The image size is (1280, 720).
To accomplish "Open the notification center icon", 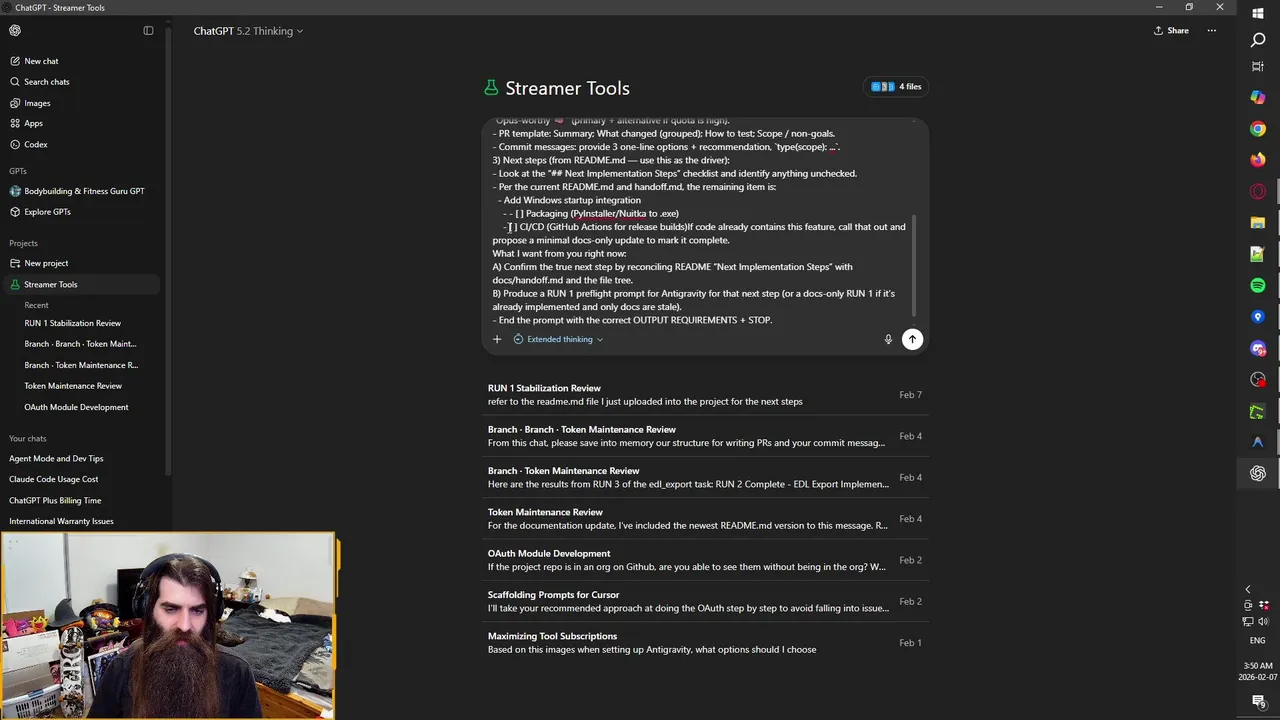I will [x=1258, y=702].
